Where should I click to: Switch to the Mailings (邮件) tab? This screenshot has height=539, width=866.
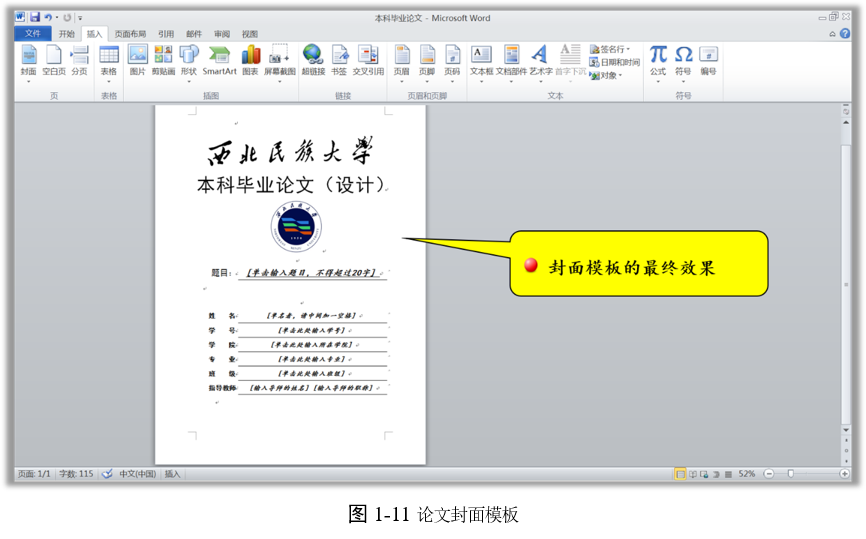pyautogui.click(x=194, y=34)
